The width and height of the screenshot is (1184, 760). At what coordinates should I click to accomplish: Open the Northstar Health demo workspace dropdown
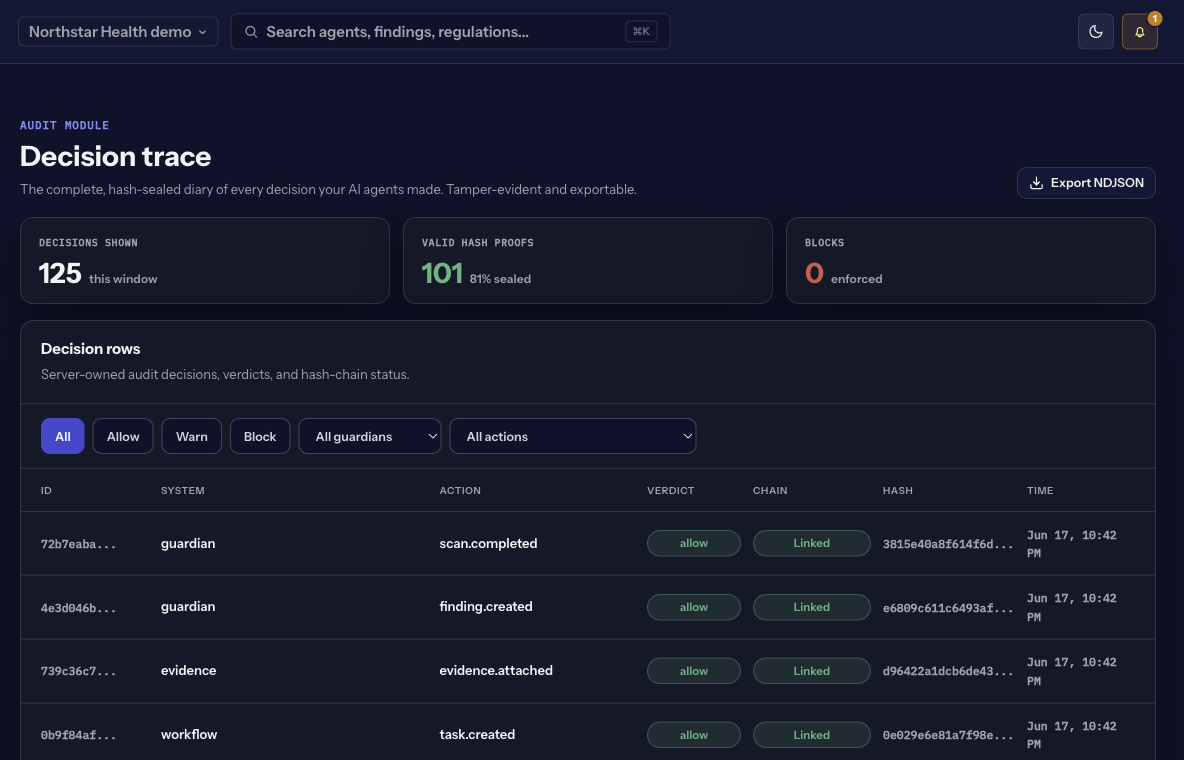click(x=118, y=32)
